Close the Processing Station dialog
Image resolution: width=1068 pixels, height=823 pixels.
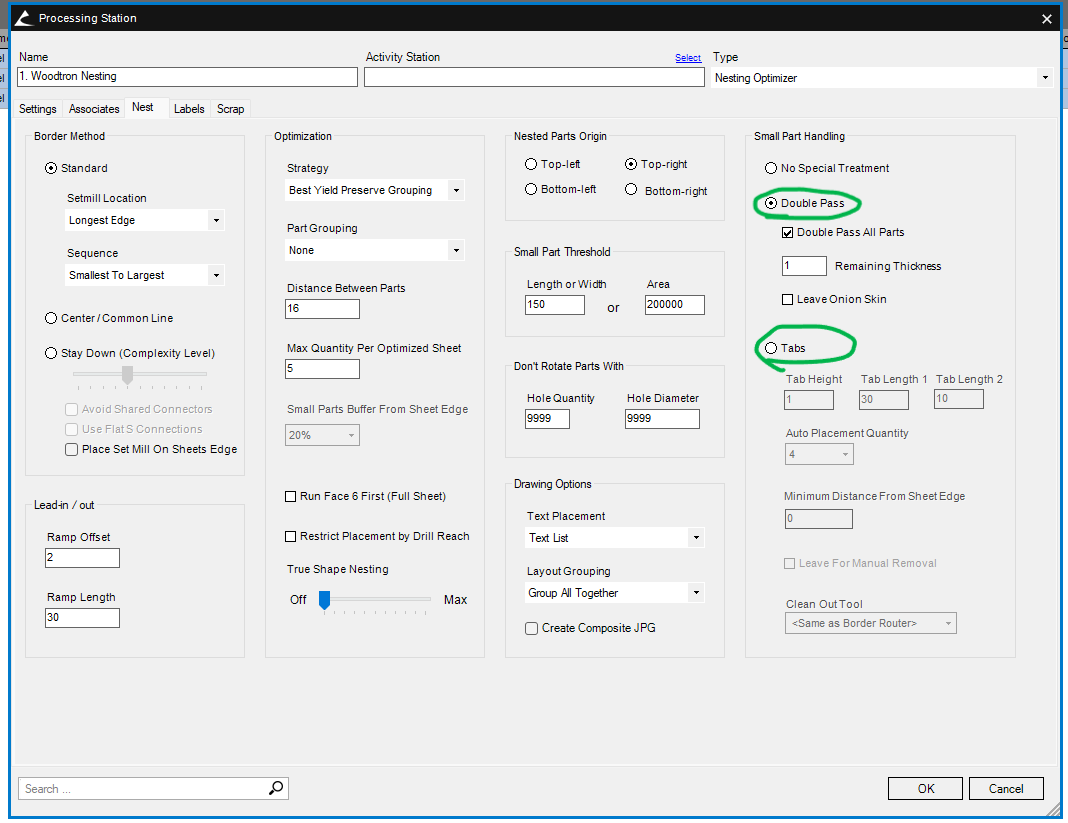1046,19
